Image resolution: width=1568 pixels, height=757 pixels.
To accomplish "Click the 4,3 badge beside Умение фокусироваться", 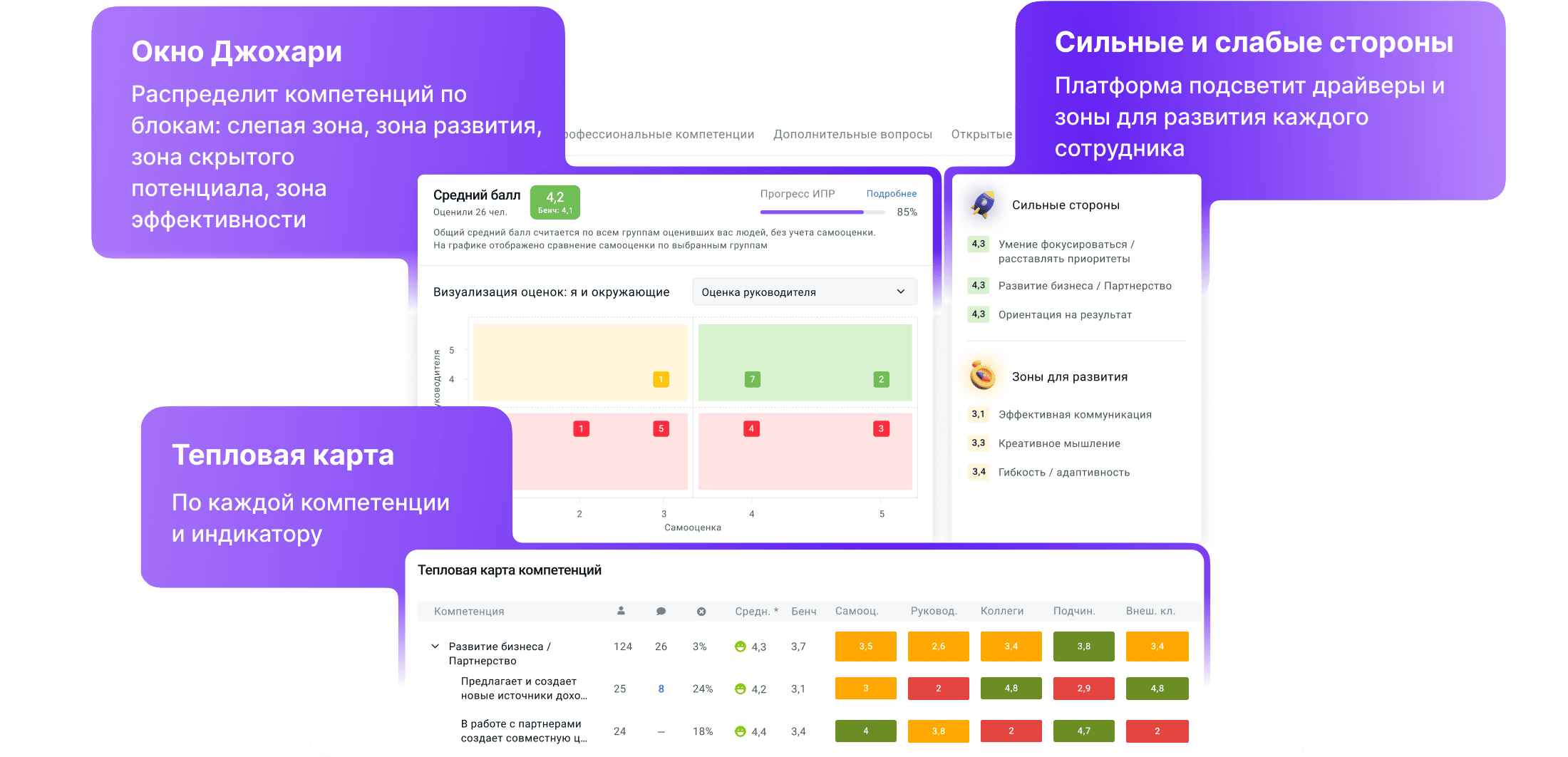I will tap(979, 244).
